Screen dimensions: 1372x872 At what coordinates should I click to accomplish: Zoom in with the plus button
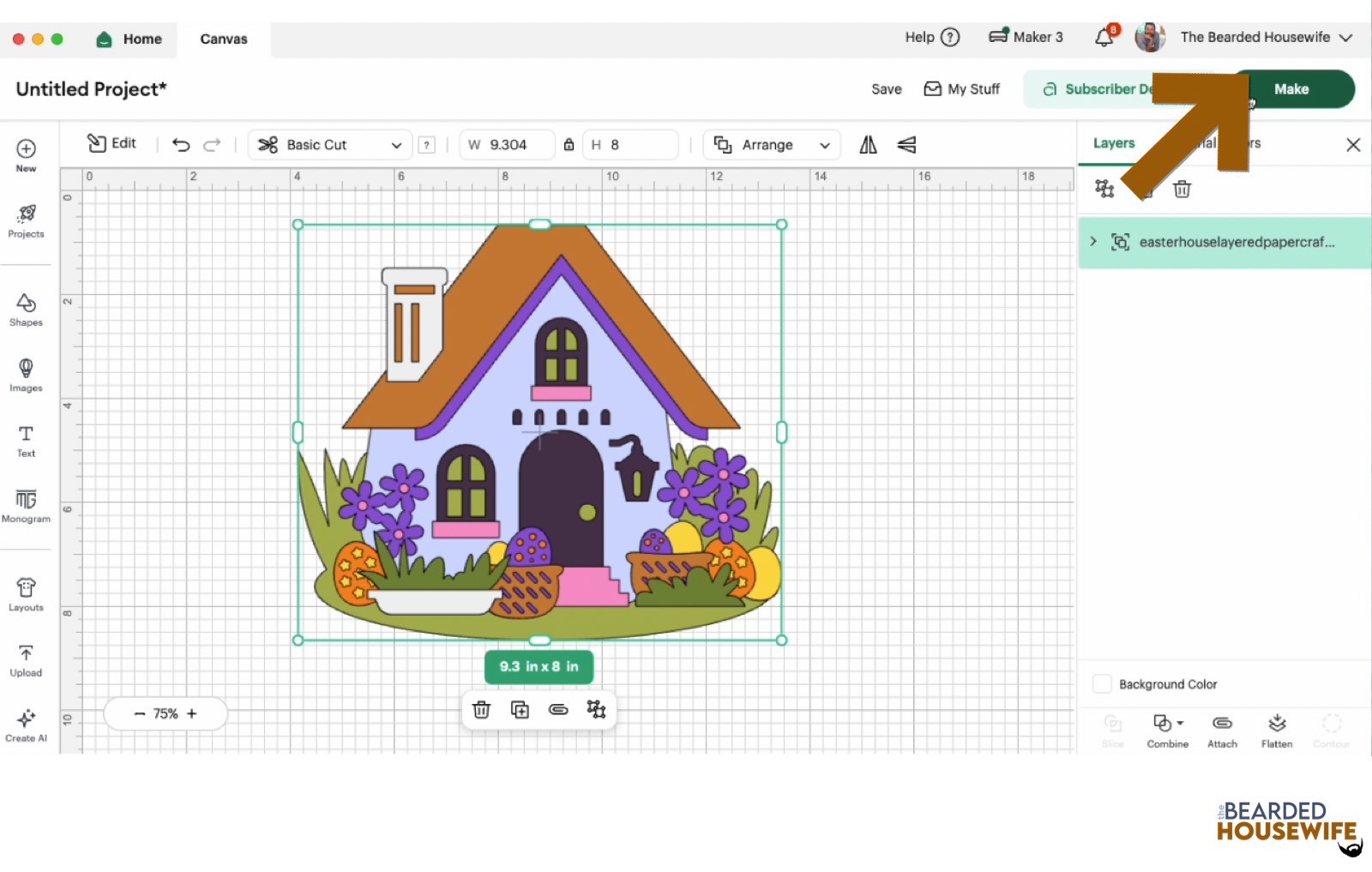coord(192,713)
